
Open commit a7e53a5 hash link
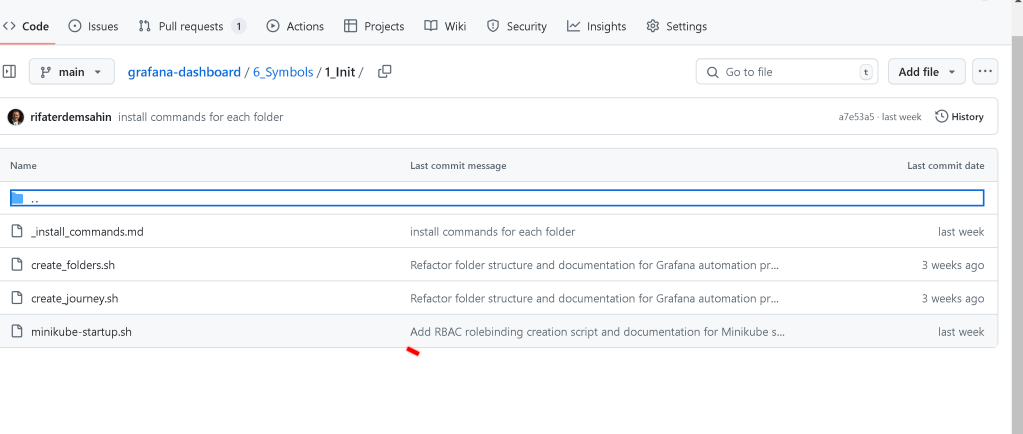pos(856,117)
